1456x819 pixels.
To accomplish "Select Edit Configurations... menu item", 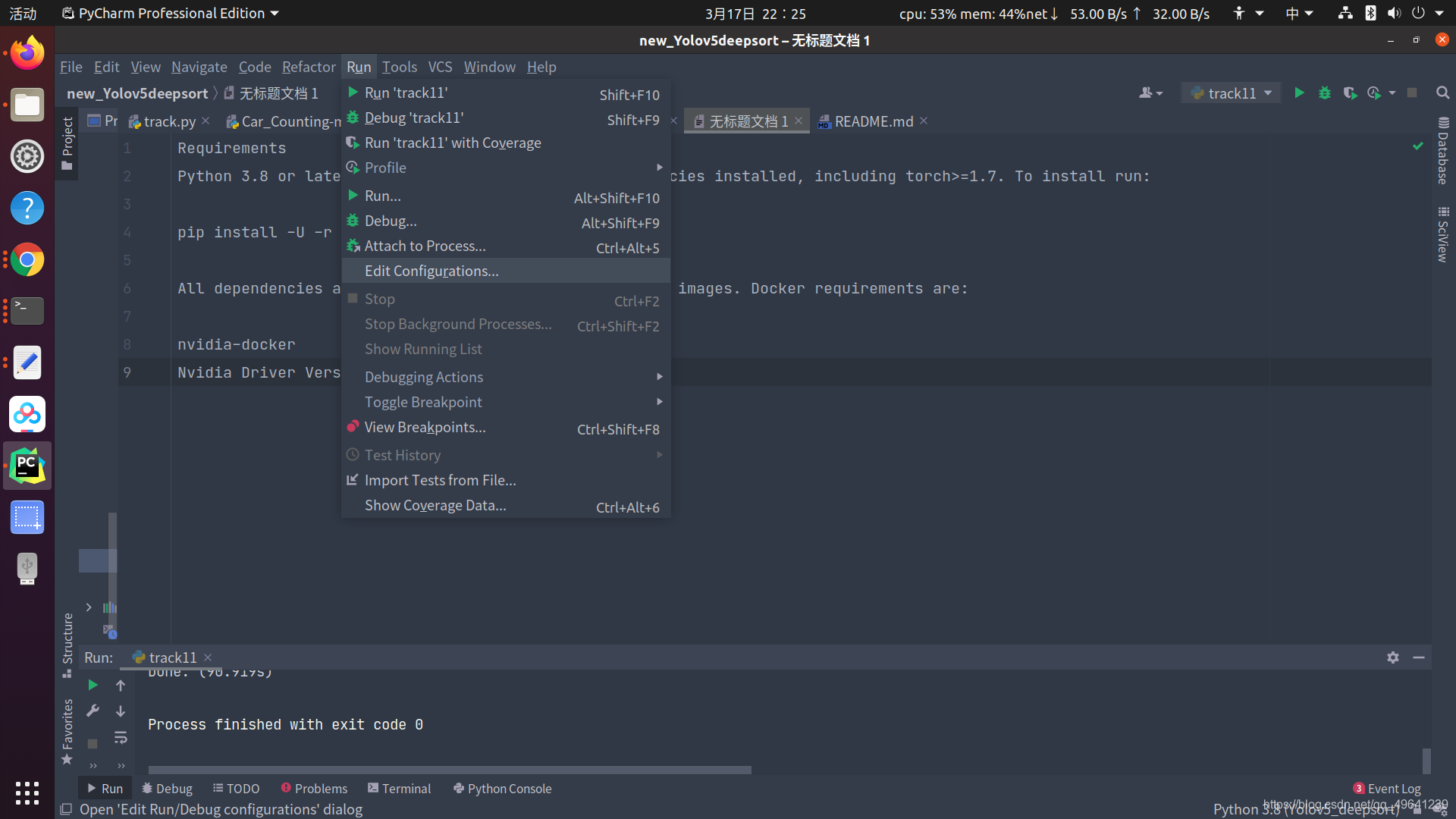I will 506,271.
